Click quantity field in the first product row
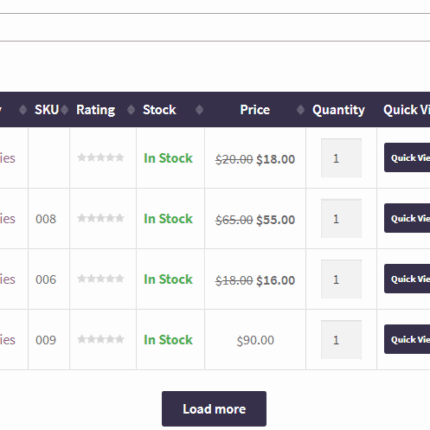The height and width of the screenshot is (430, 430). [x=341, y=158]
